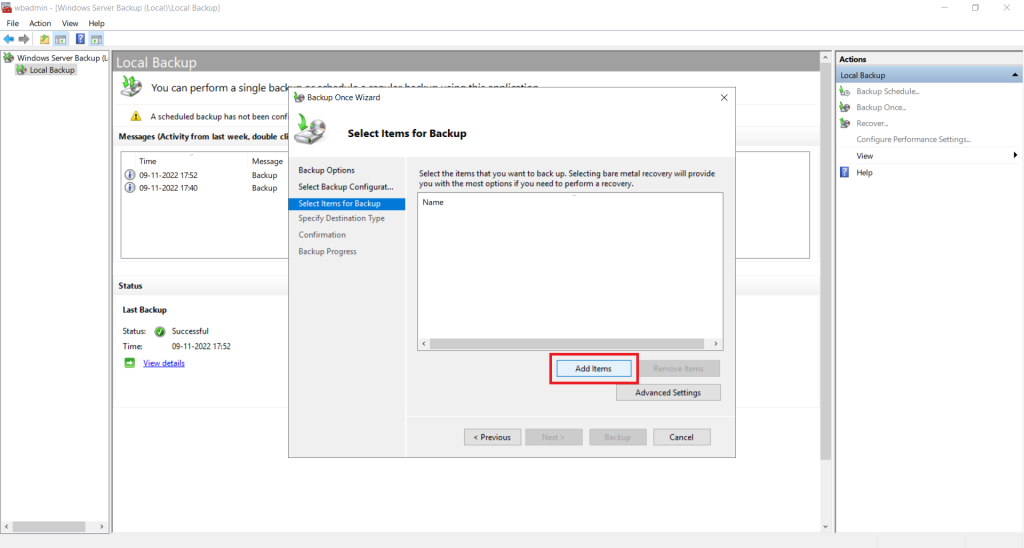Viewport: 1024px width, 548px height.
Task: Click the items list horizontal scrollbar
Action: [x=567, y=344]
